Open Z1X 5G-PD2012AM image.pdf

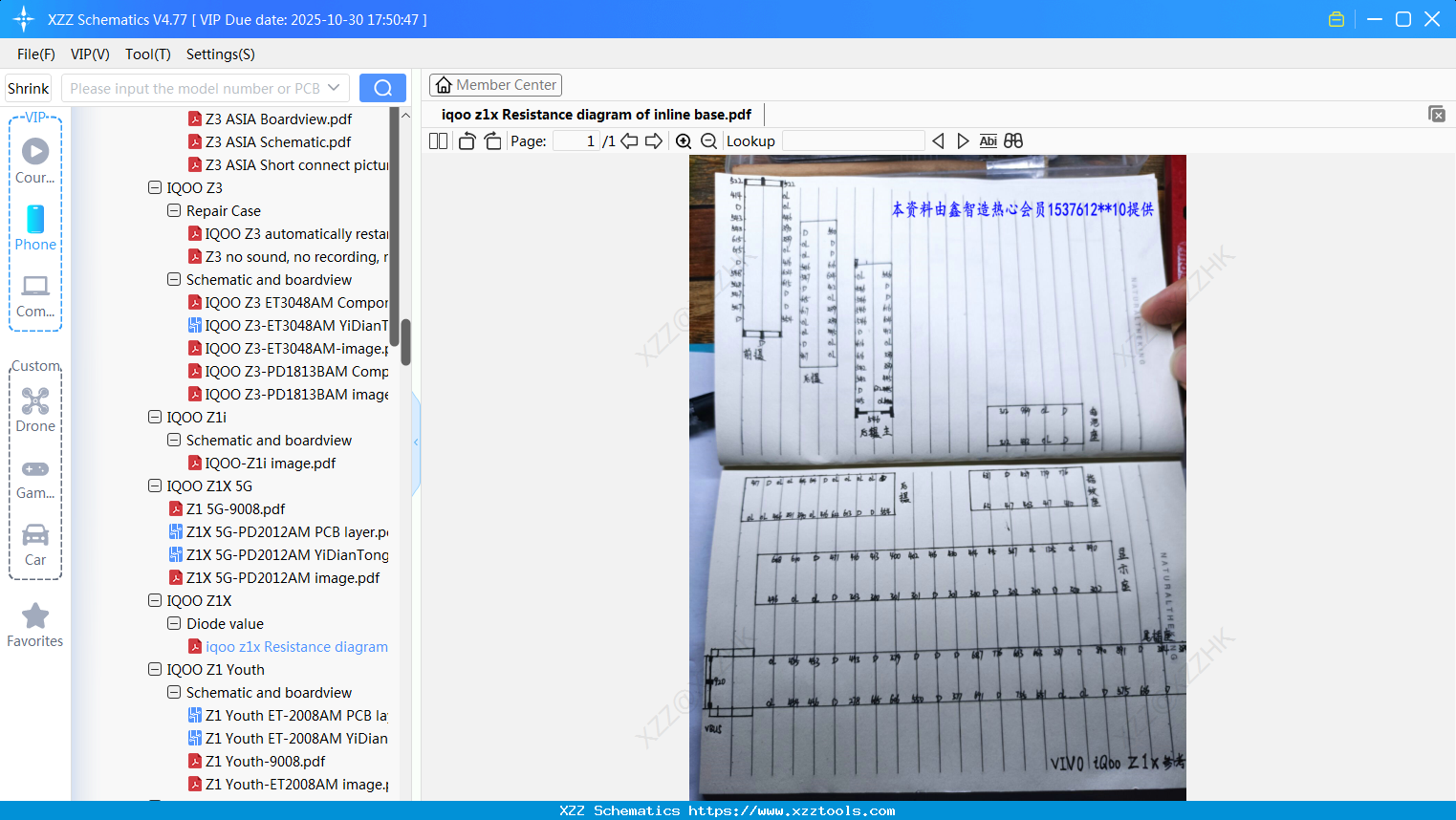point(273,578)
